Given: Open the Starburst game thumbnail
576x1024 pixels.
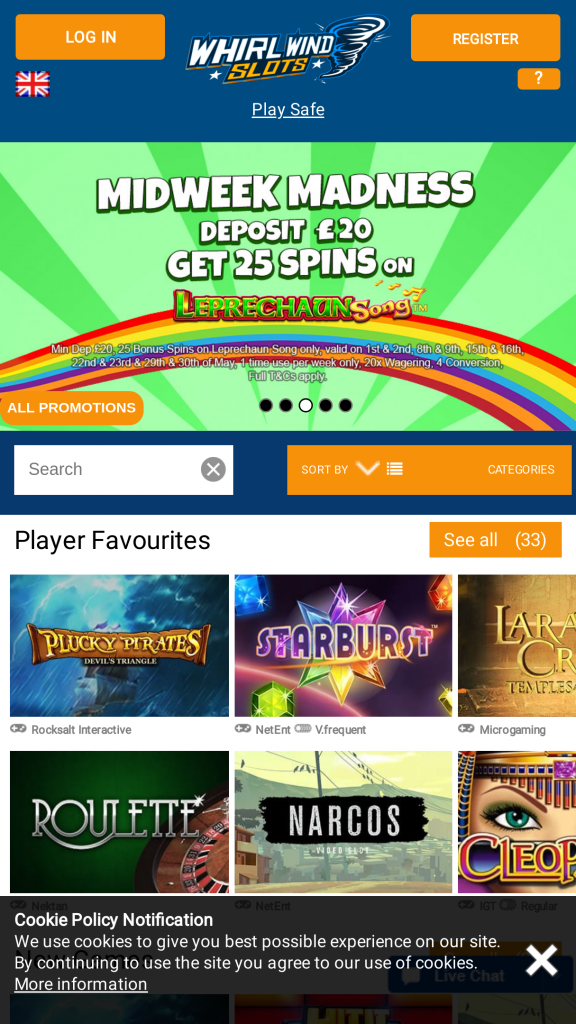Looking at the screenshot, I should 344,645.
